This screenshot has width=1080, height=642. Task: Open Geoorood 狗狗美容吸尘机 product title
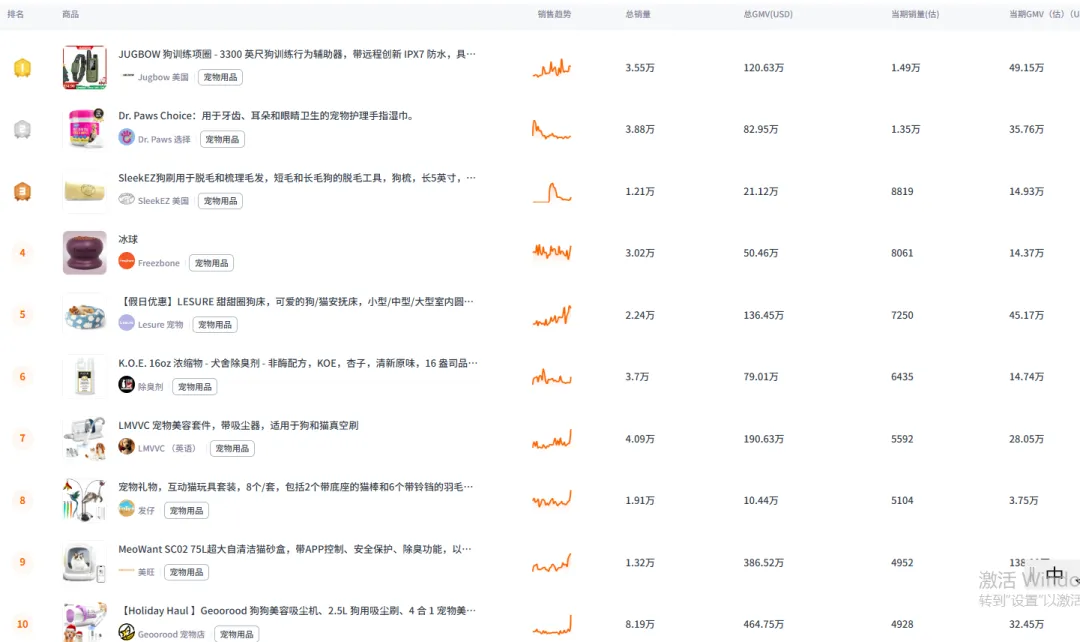(x=297, y=610)
